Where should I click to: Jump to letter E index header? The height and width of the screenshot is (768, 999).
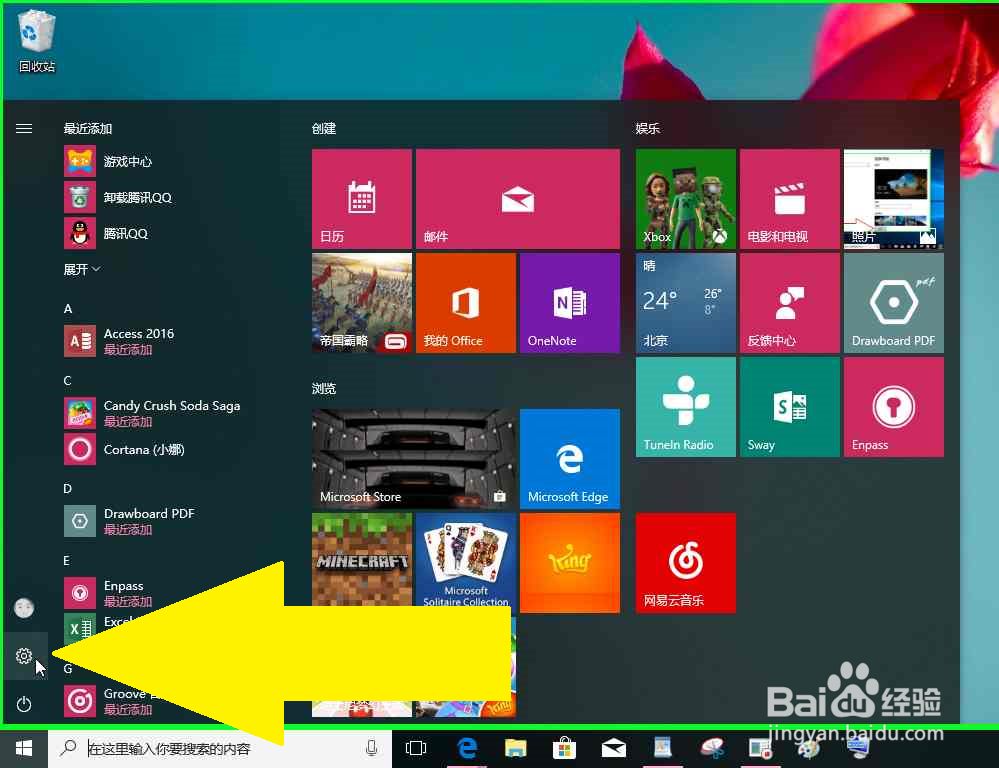(x=66, y=561)
